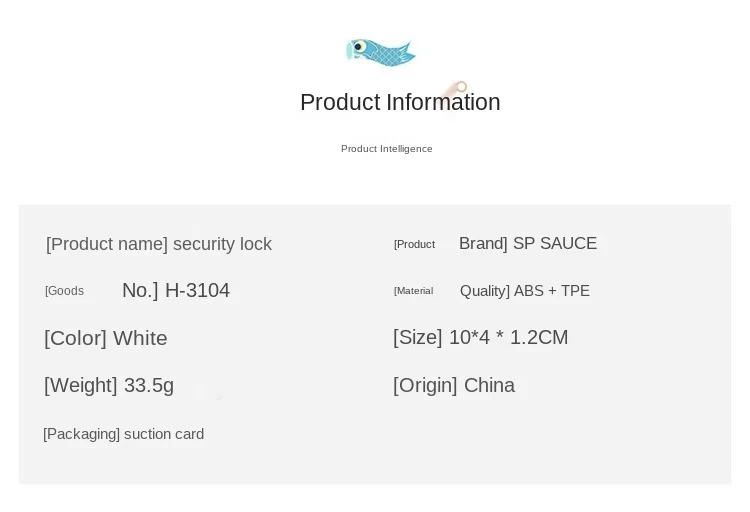Image resolution: width=750 pixels, height=512 pixels.
Task: Select the ABS + TPE material text
Action: pyautogui.click(x=551, y=291)
